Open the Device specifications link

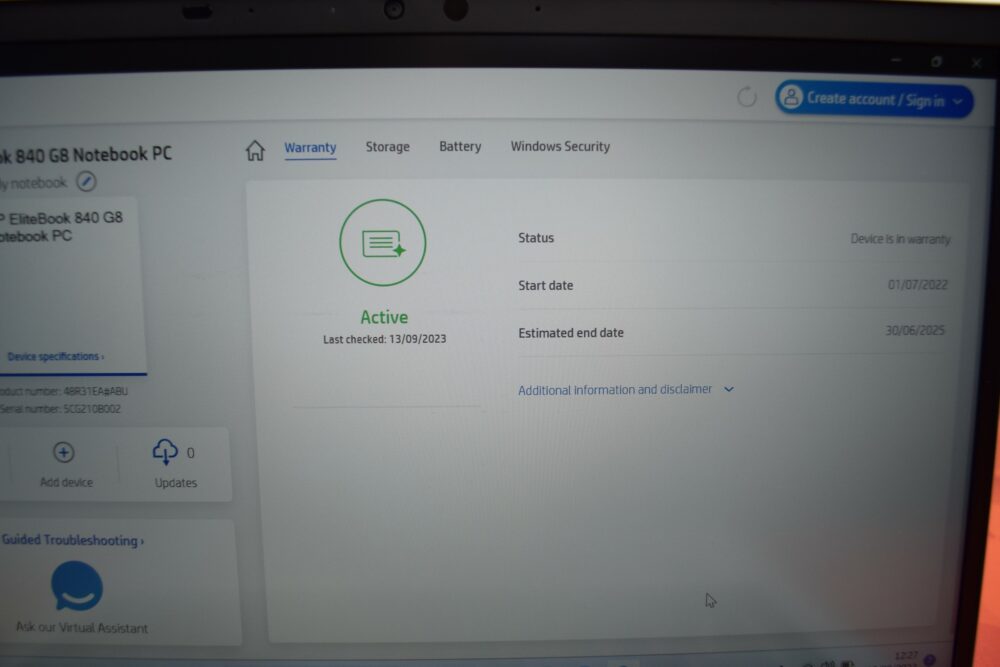55,356
